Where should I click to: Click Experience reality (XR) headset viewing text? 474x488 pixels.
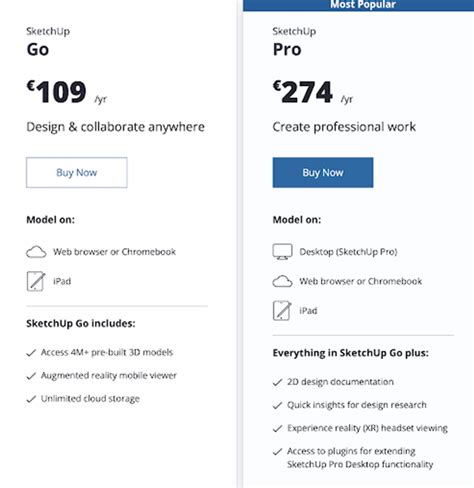pos(367,428)
